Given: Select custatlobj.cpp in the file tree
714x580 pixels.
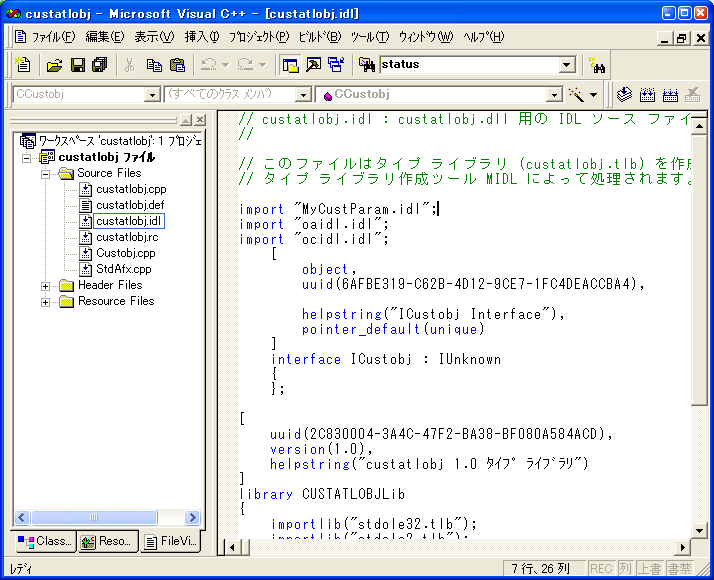Looking at the screenshot, I should [x=131, y=189].
